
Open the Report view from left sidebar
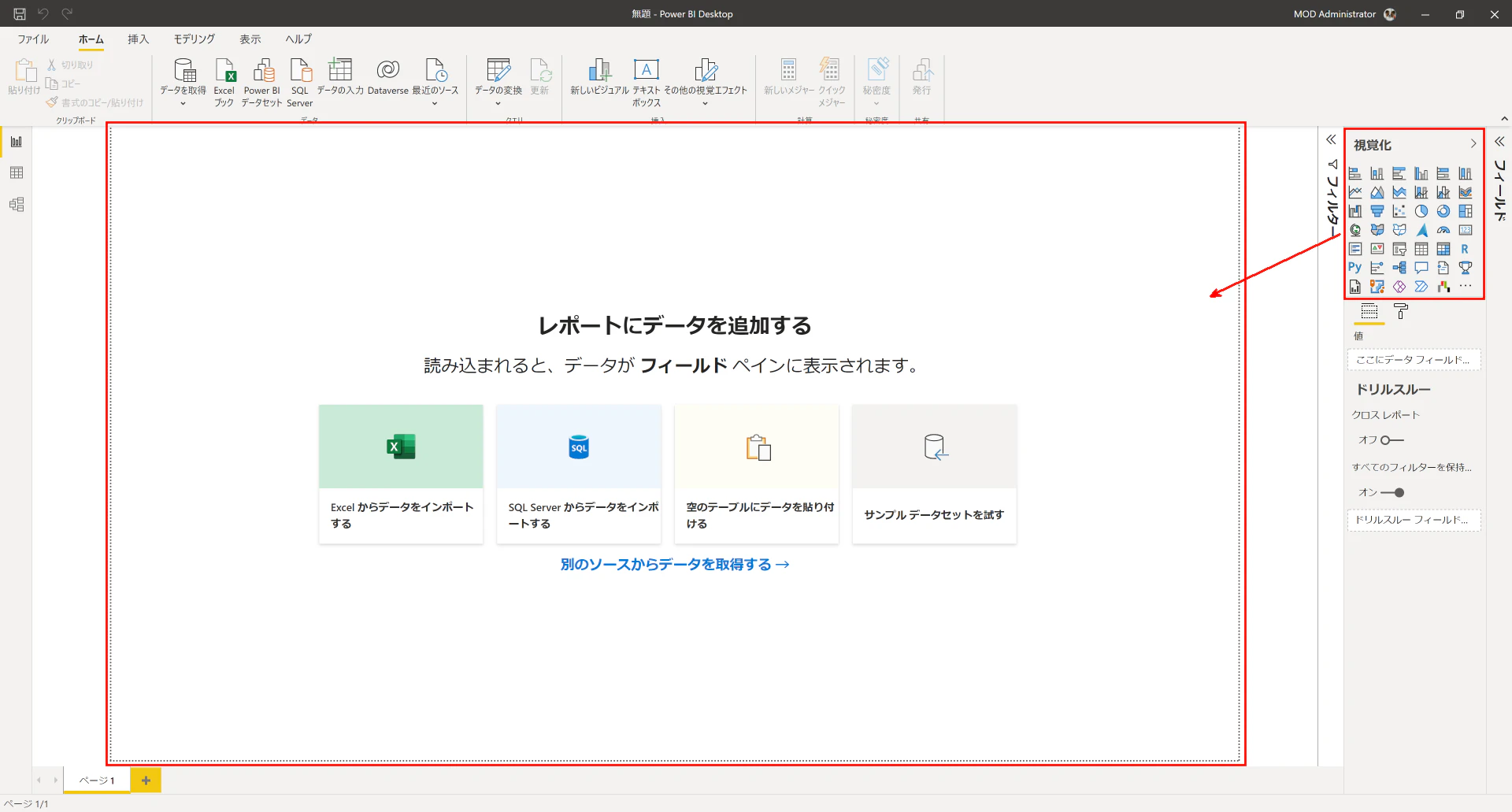coord(17,142)
